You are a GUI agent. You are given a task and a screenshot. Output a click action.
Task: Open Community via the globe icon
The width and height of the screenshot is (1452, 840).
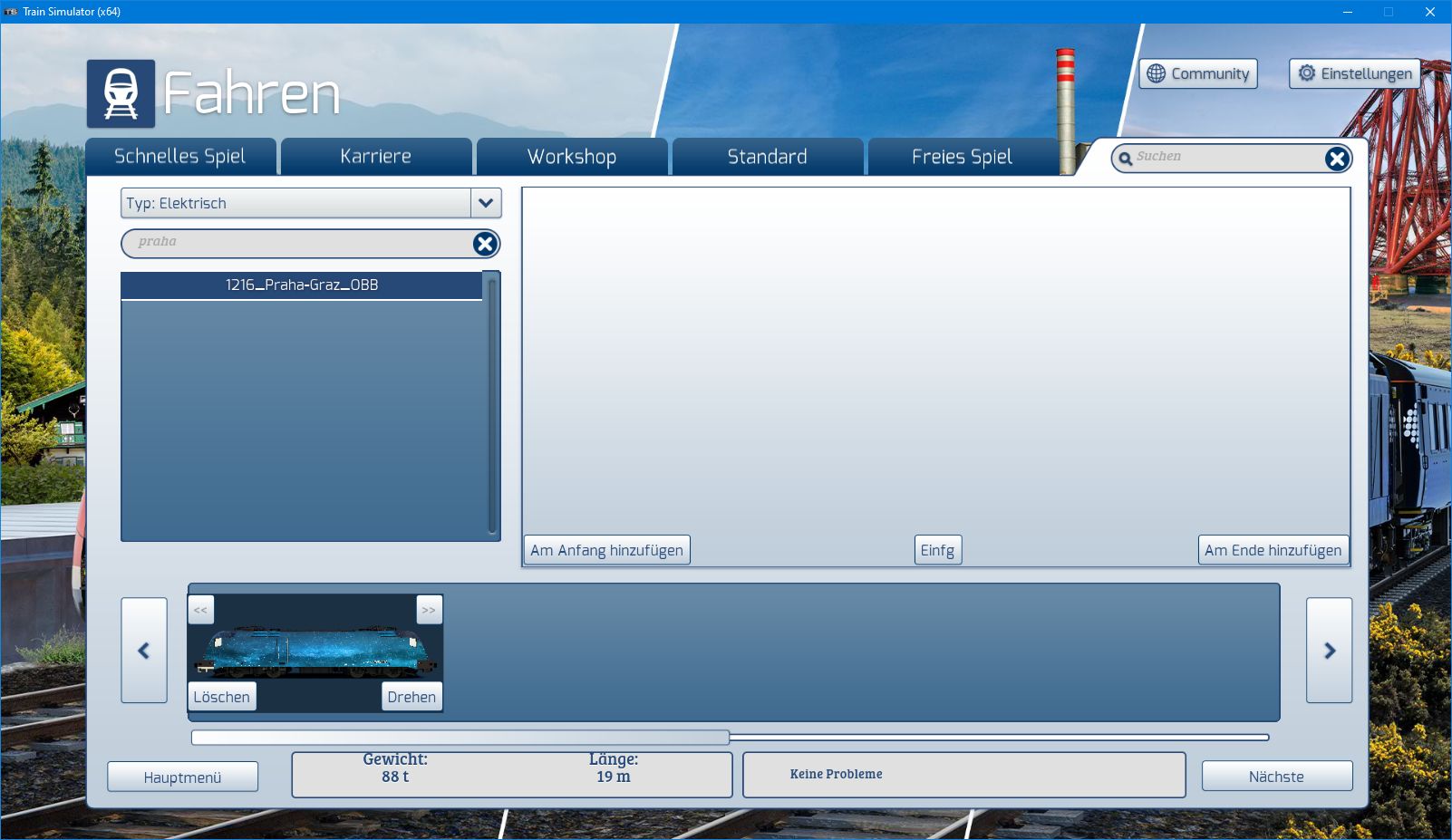click(1157, 73)
